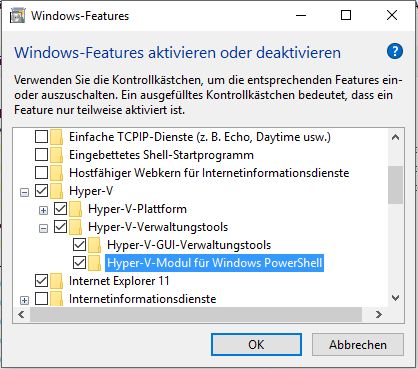Click folder icon beside Hostfähiger Webkern

(56, 173)
